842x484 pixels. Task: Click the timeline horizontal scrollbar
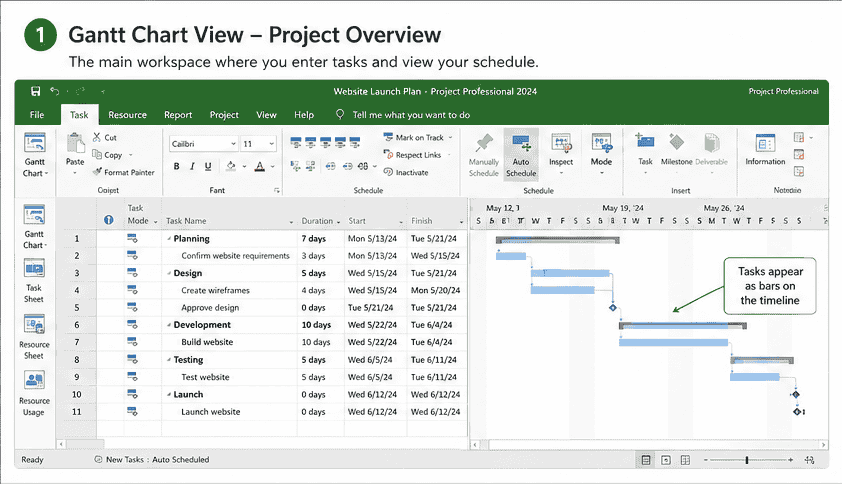click(649, 445)
